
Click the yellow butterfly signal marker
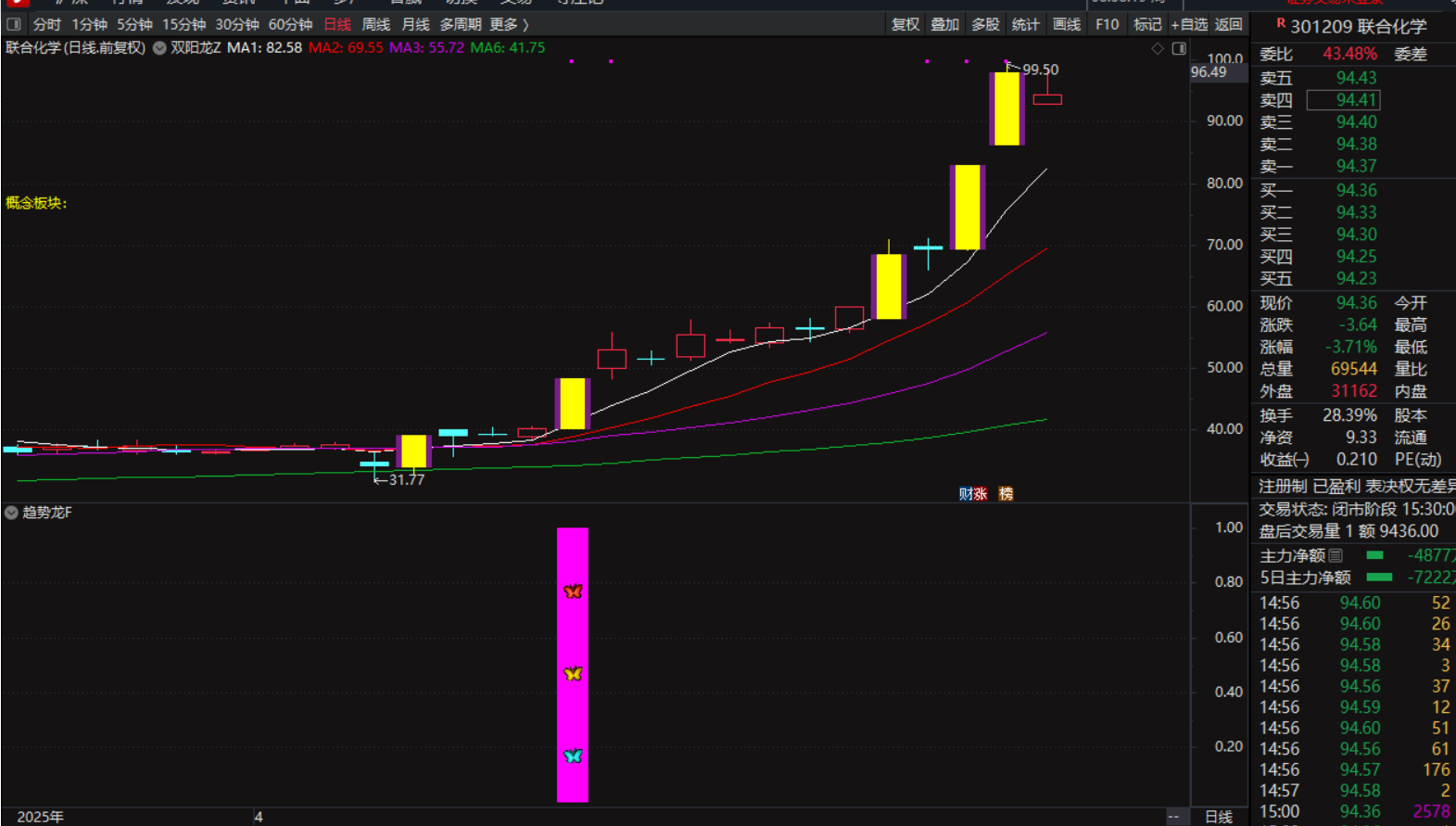(573, 674)
